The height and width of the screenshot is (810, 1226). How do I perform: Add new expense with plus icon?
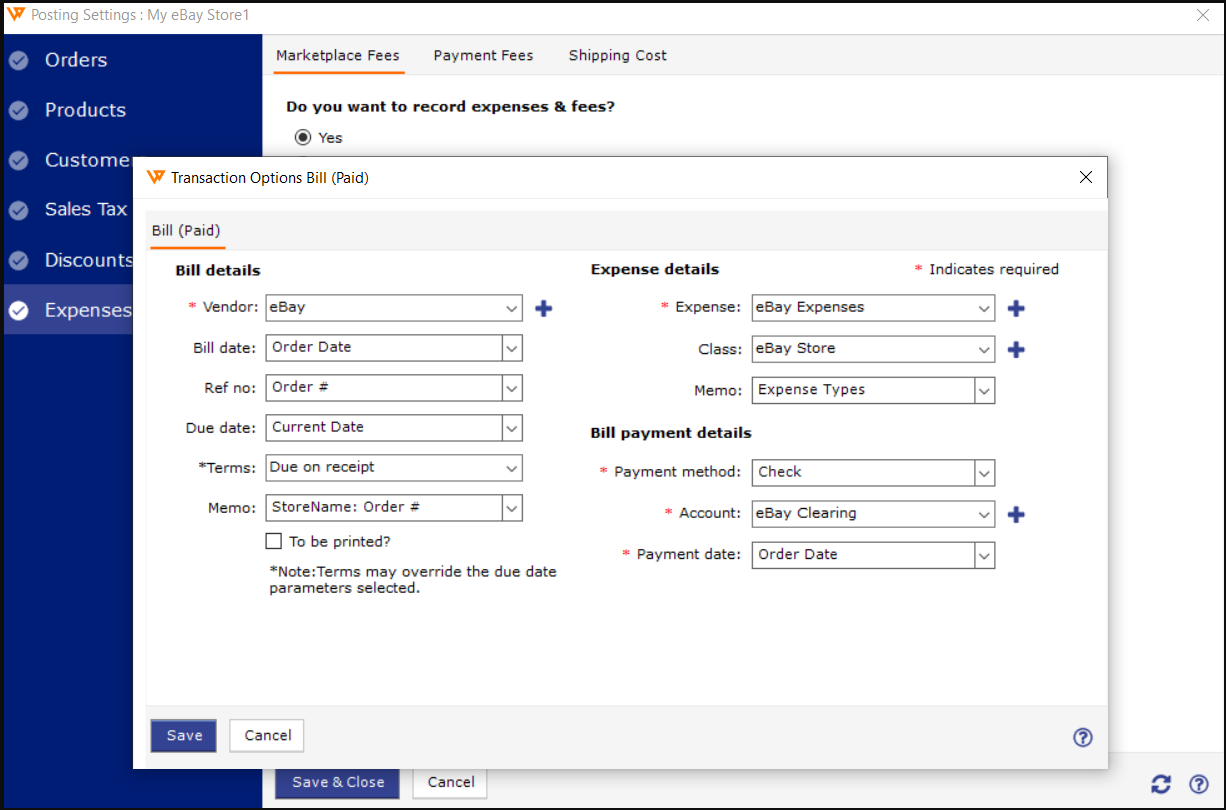[x=1016, y=308]
